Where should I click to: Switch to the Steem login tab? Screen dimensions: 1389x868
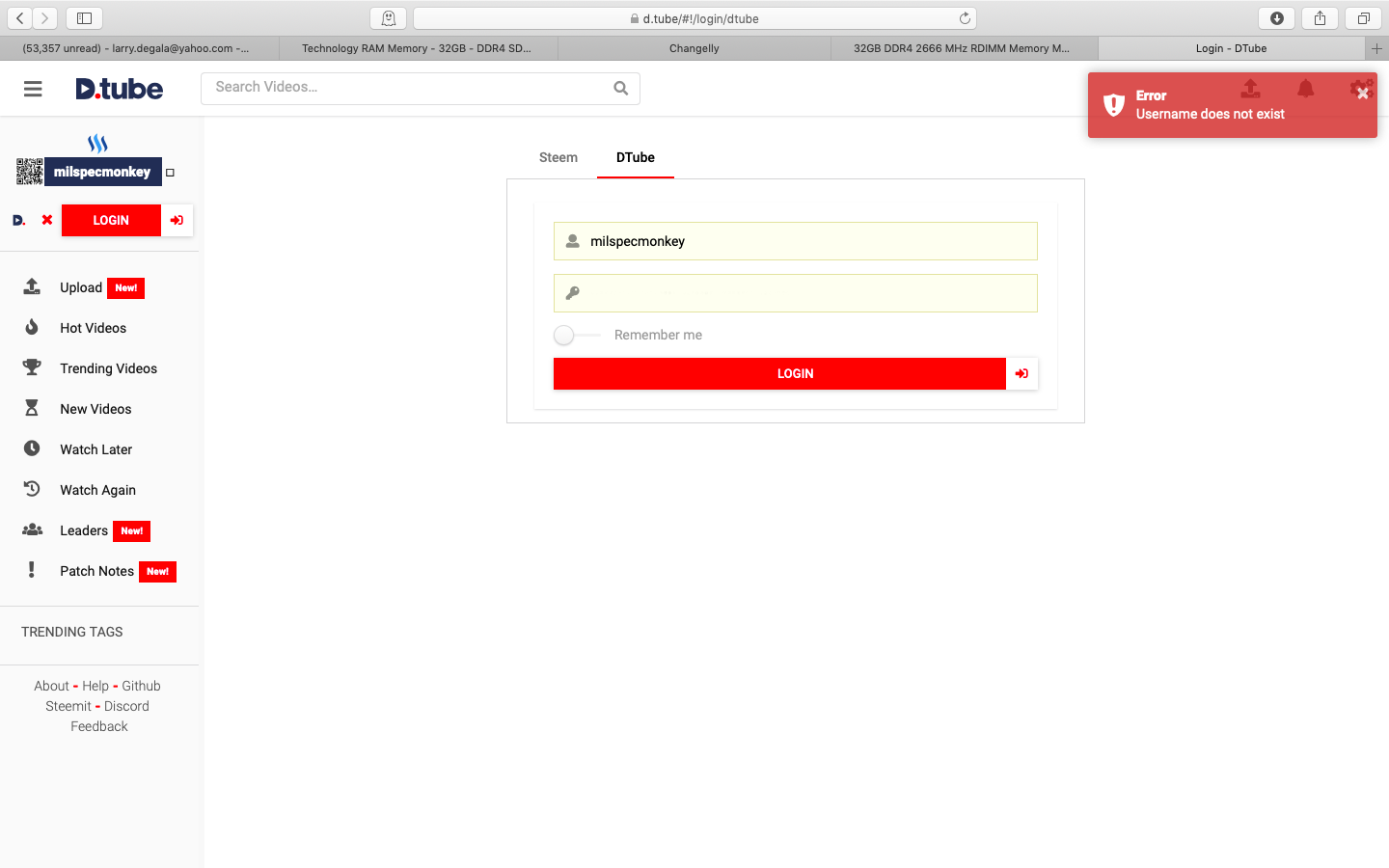[x=558, y=157]
